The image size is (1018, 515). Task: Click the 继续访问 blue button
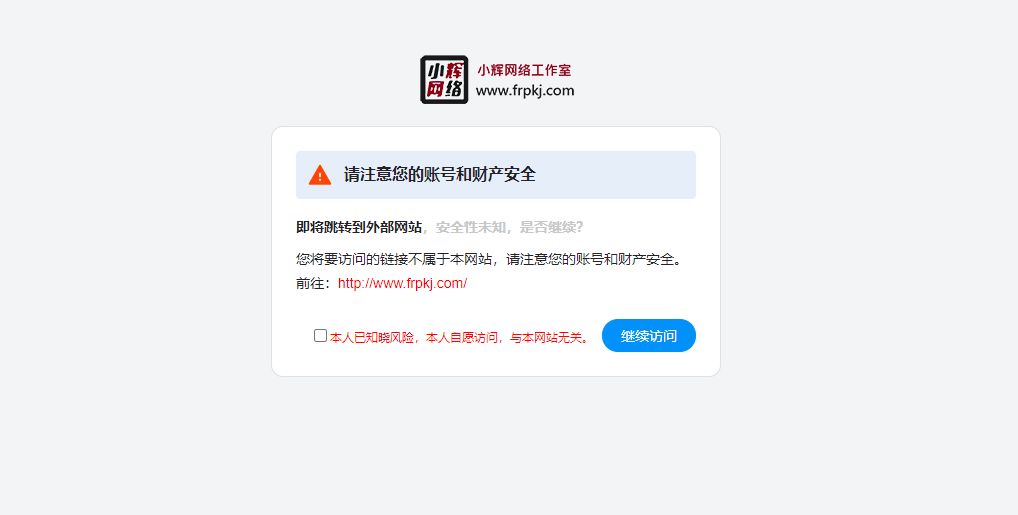coord(649,336)
